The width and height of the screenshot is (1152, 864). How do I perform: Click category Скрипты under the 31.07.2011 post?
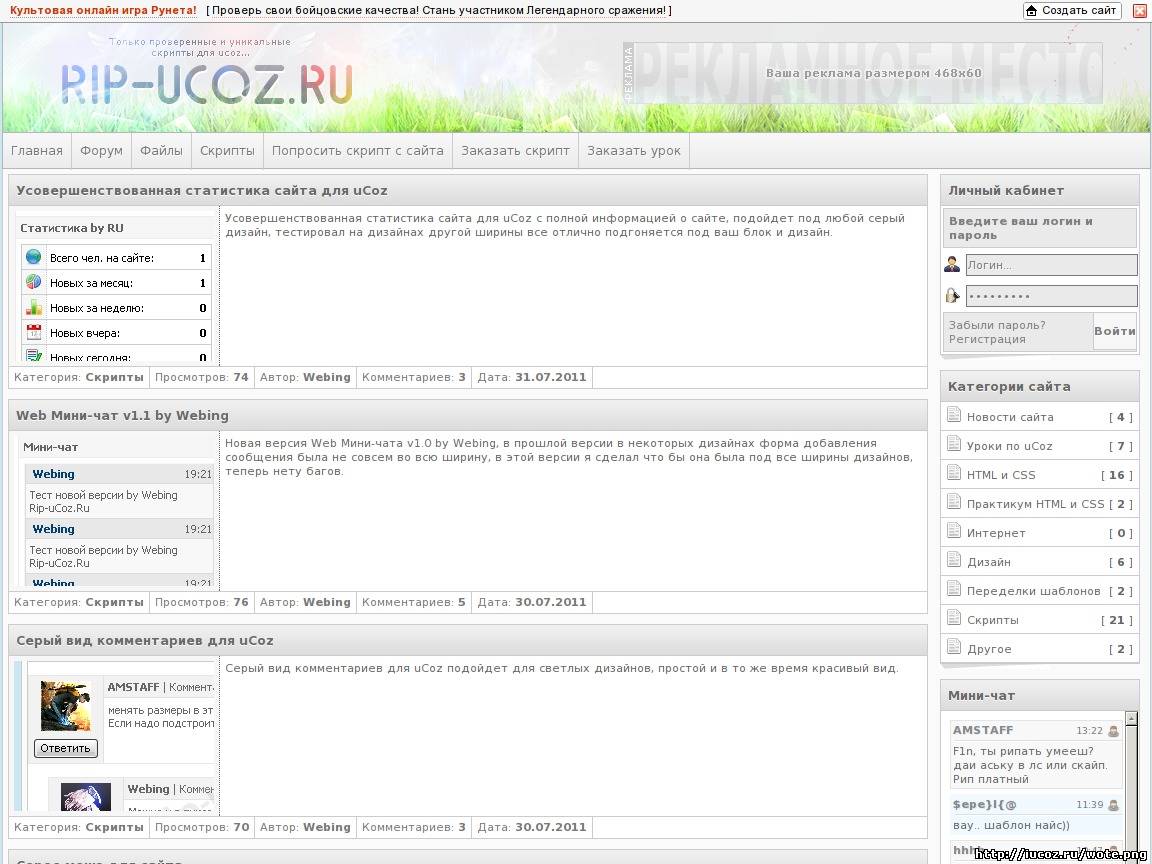pos(115,377)
